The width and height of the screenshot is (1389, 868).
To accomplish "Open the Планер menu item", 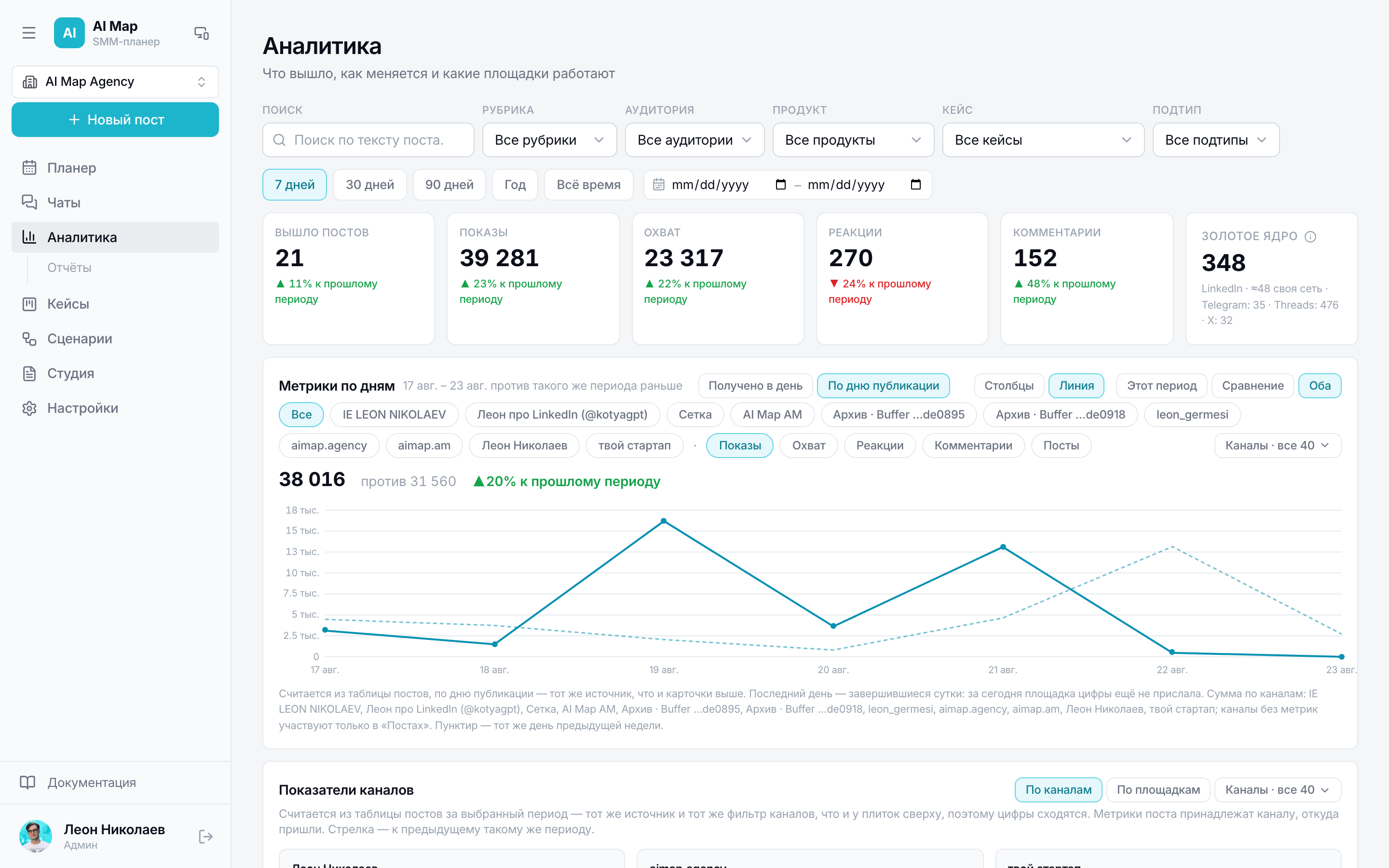I will point(115,168).
